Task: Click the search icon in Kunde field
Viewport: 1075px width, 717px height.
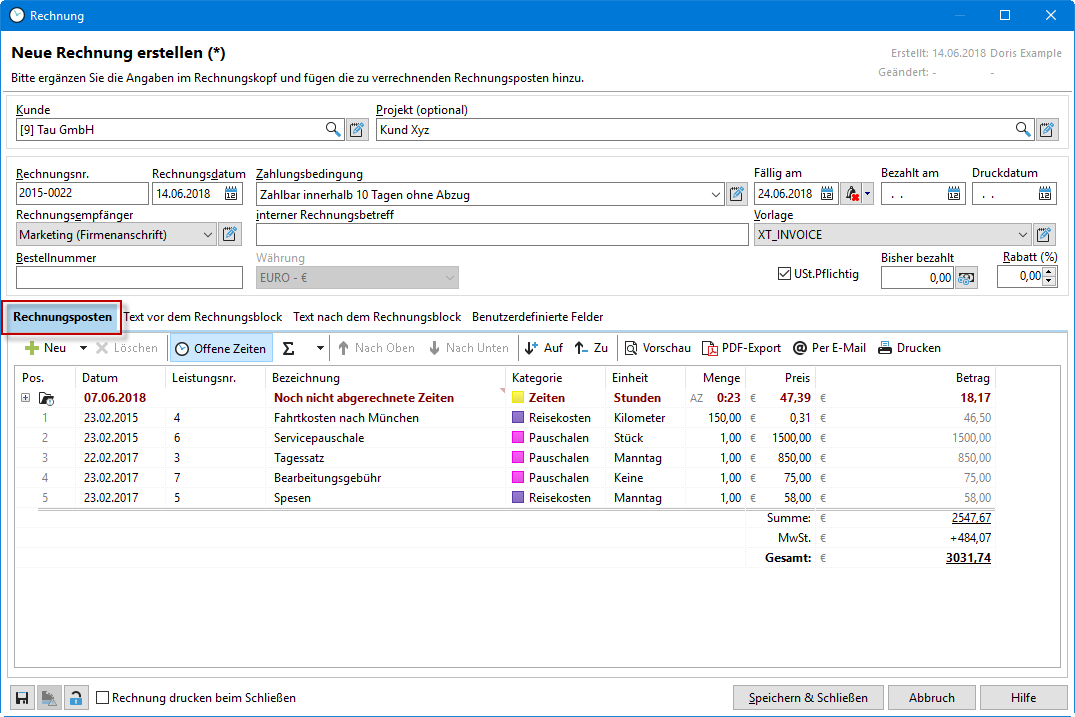Action: point(333,129)
